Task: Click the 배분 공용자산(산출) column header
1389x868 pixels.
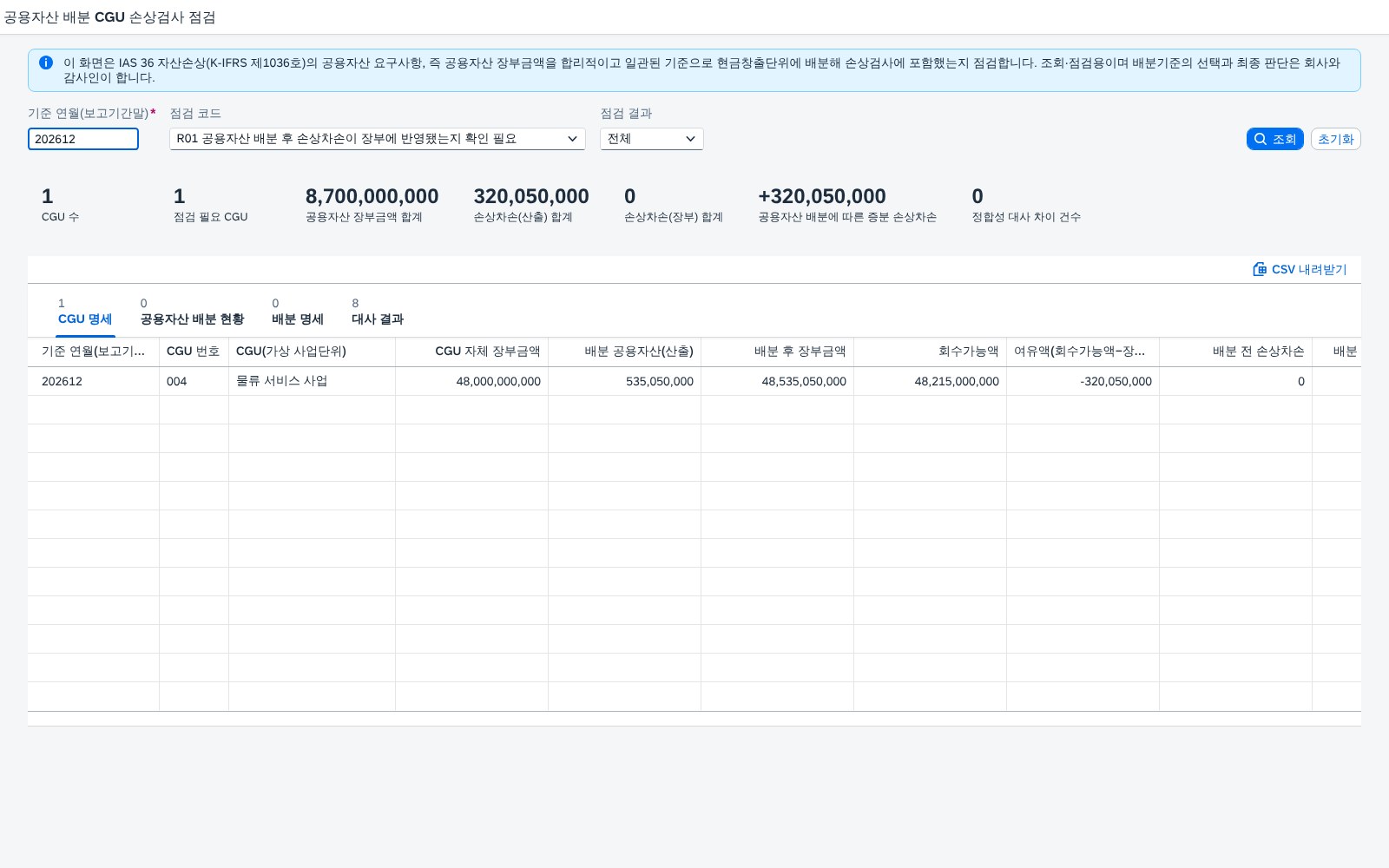Action: 624,352
